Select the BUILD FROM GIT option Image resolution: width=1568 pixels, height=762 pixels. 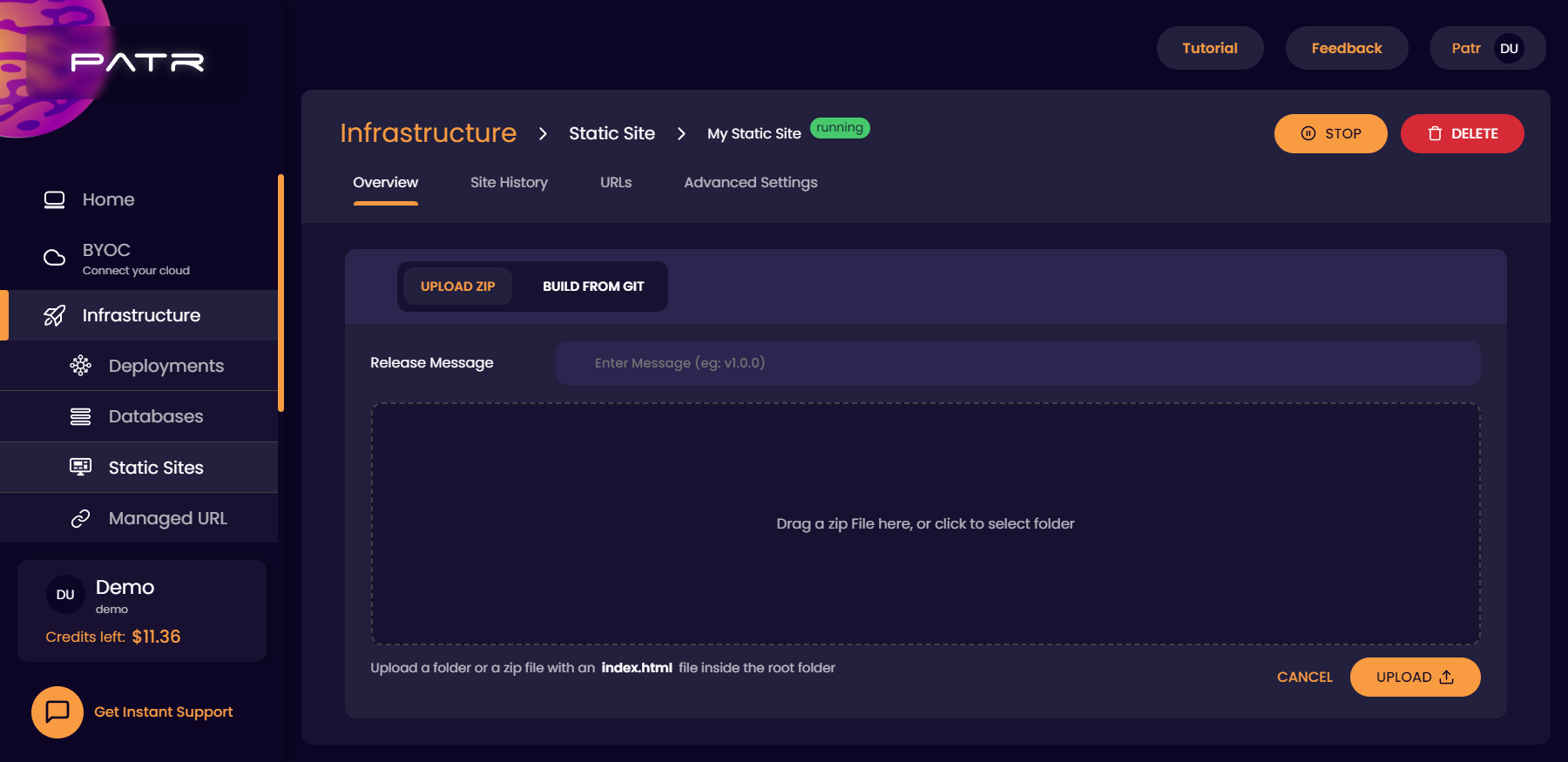pyautogui.click(x=593, y=287)
